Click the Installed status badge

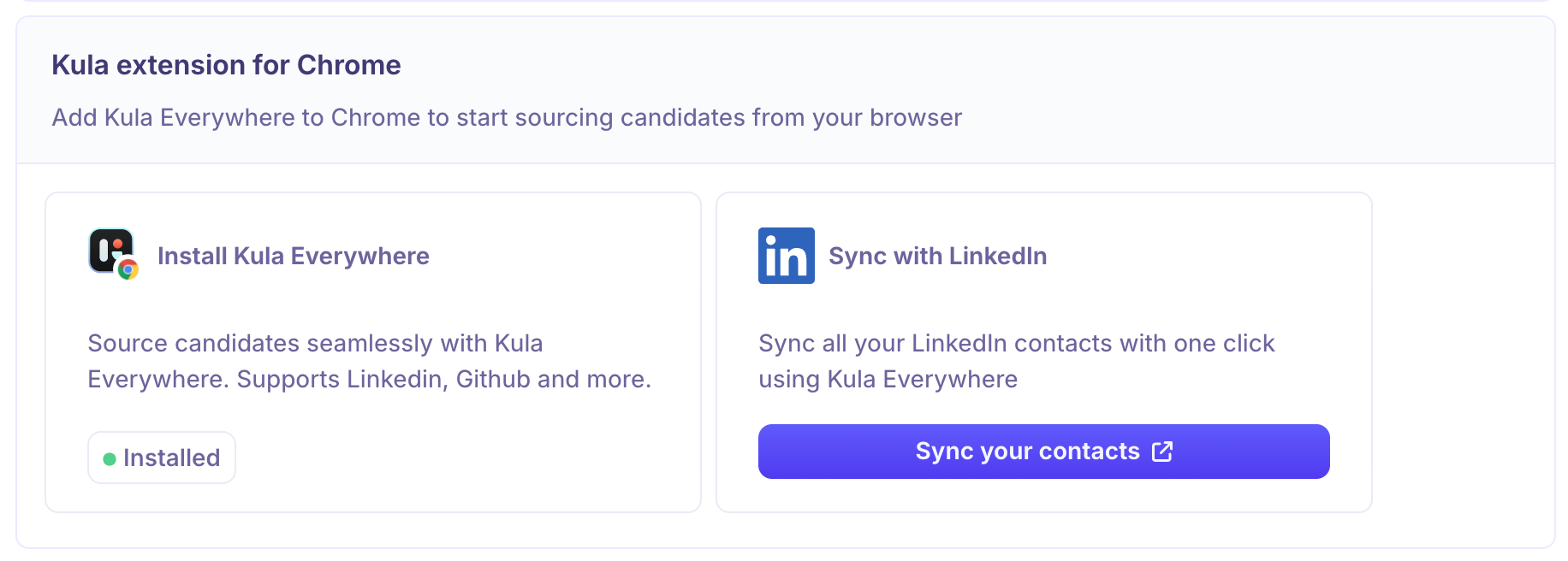(162, 458)
